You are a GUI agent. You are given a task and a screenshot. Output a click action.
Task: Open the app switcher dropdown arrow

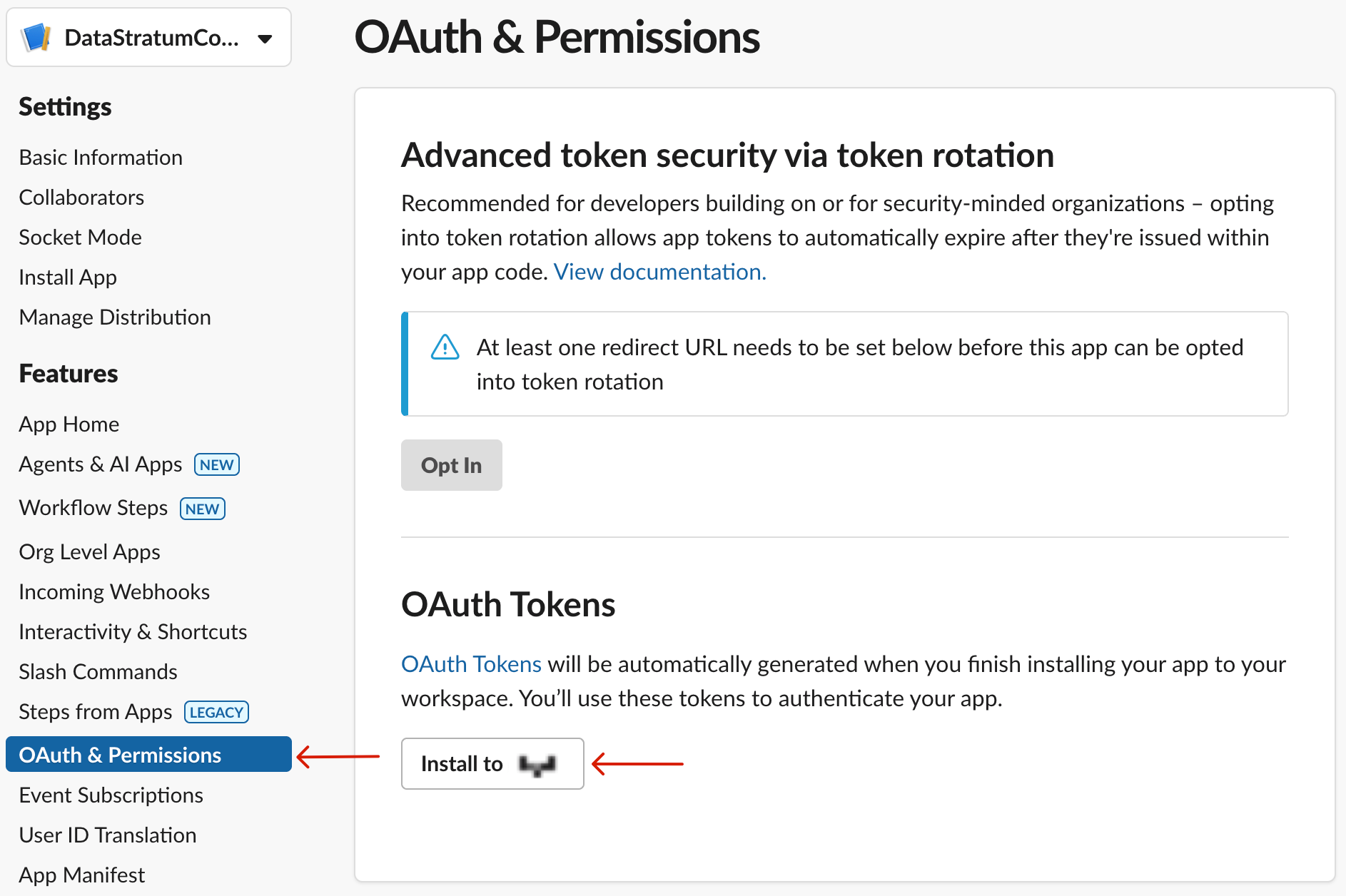(x=265, y=39)
